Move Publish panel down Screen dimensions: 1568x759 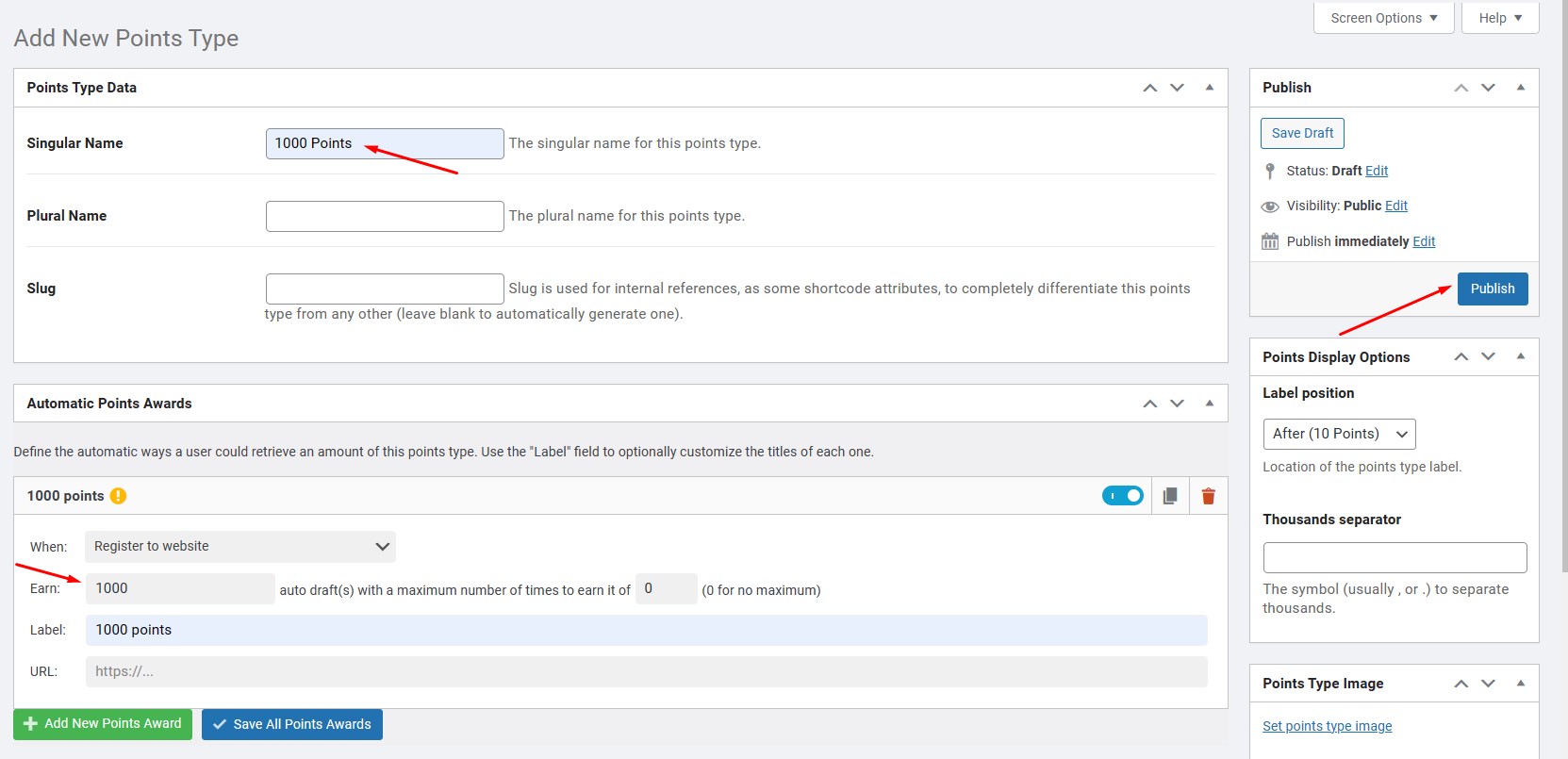pos(1488,88)
